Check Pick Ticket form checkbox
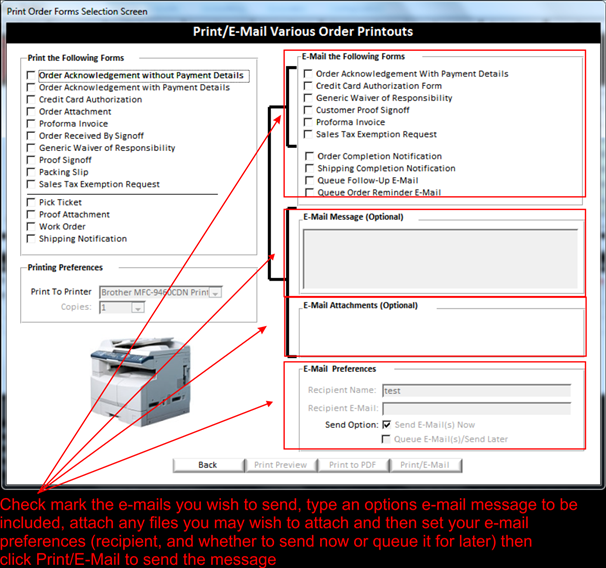 pos(32,203)
